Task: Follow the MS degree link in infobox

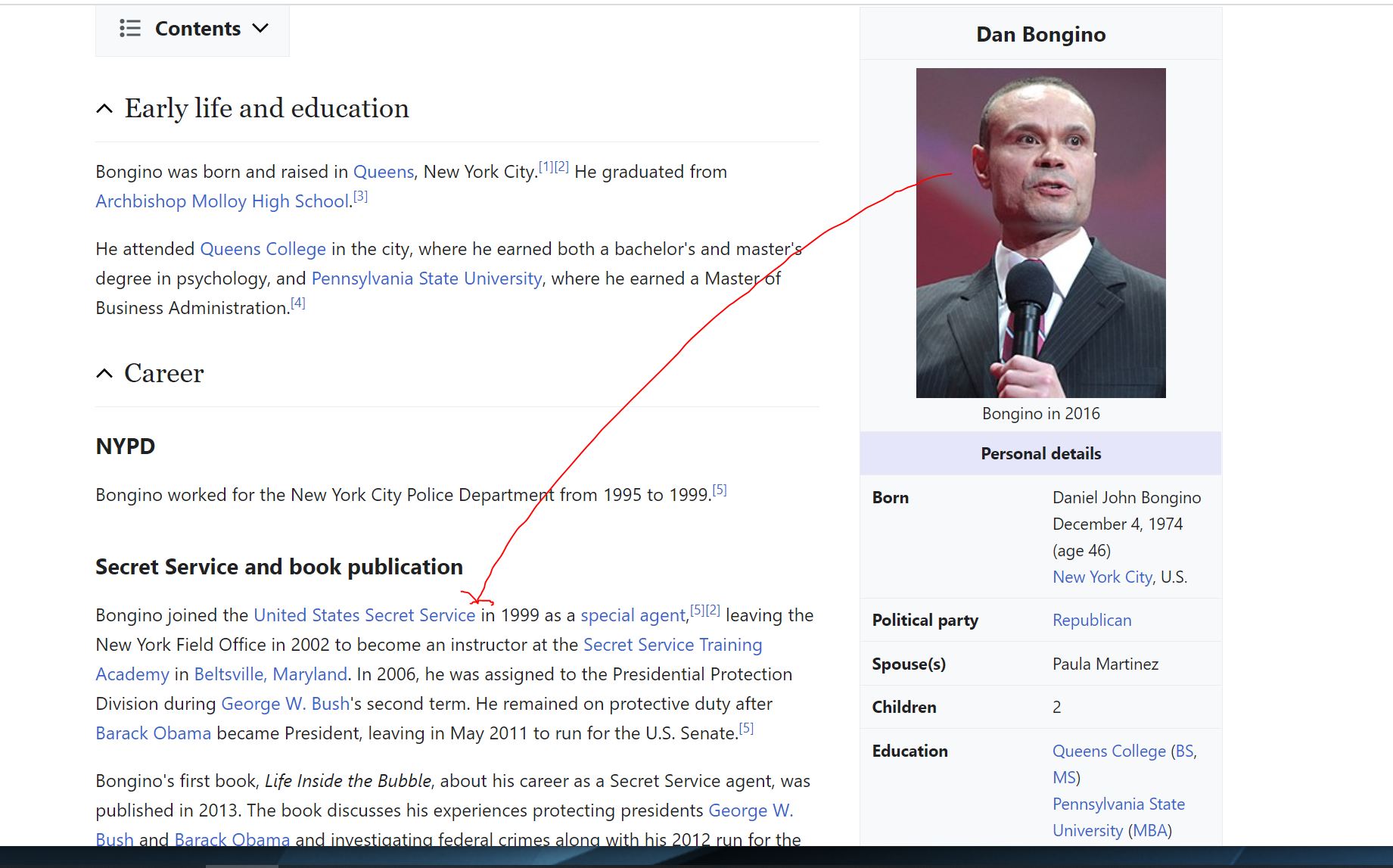Action: tap(1064, 778)
